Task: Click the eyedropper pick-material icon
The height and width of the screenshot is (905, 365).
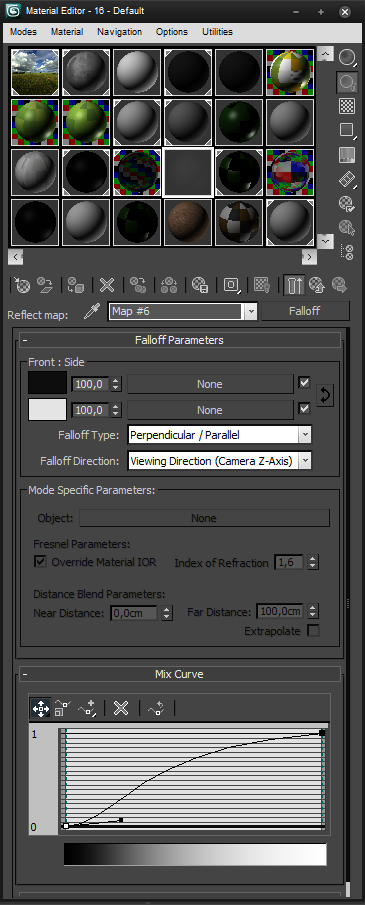Action: click(92, 312)
